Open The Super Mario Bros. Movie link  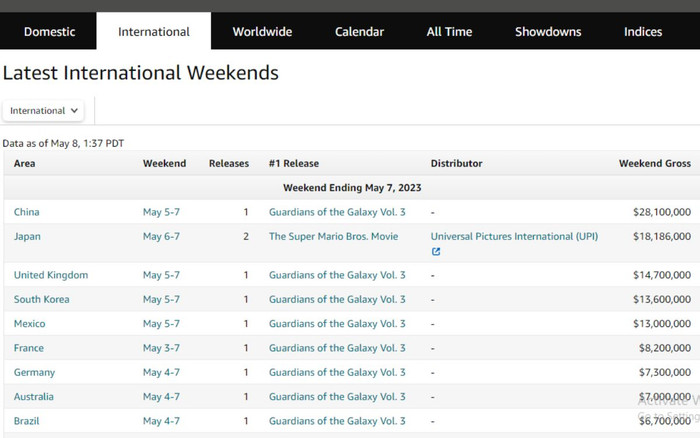coord(333,237)
